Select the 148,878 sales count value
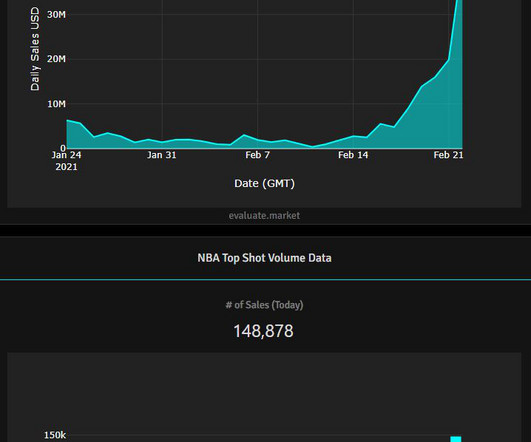The width and height of the screenshot is (531, 442). tap(263, 331)
